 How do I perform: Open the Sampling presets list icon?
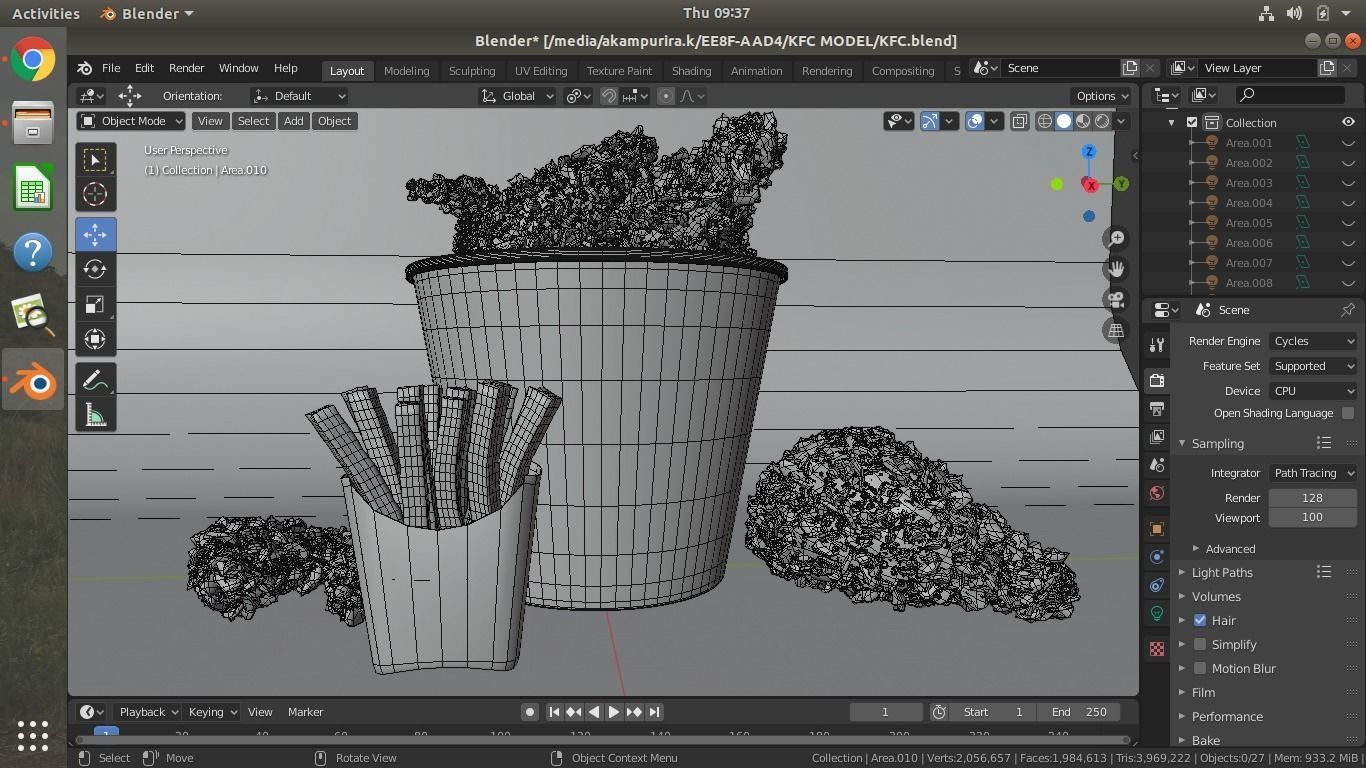click(x=1324, y=443)
